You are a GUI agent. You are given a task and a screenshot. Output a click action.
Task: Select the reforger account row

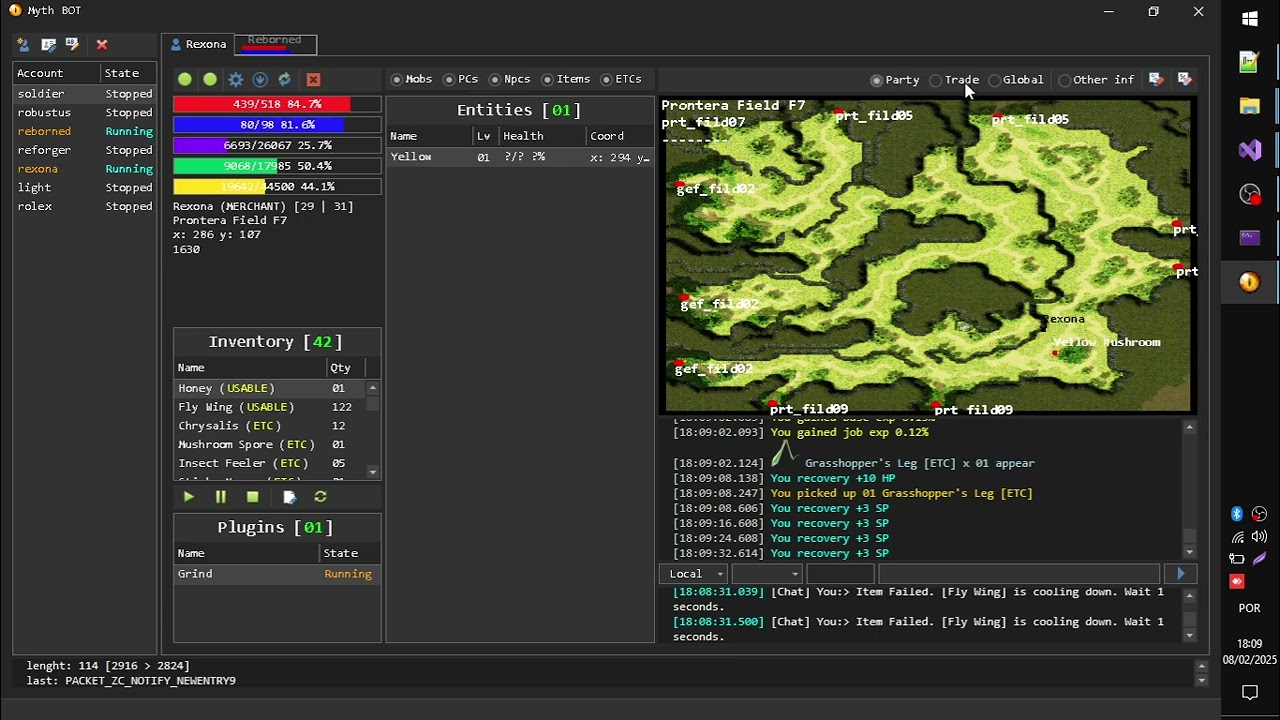coord(85,150)
